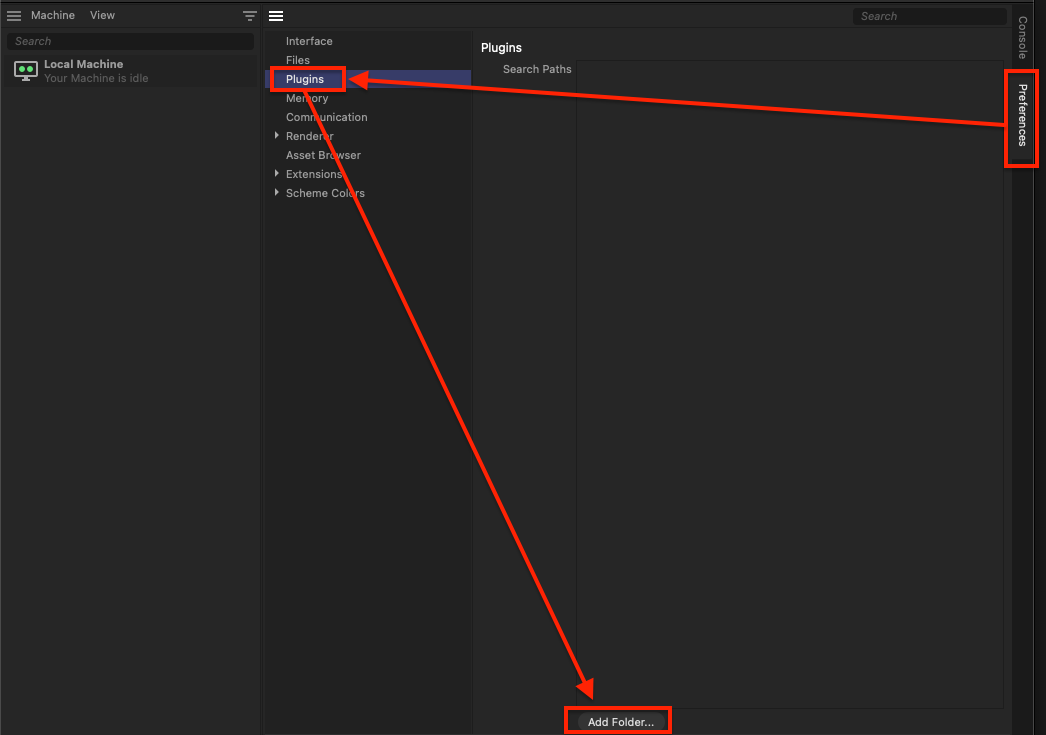Open the hamburger menu beside Machine
Viewport: 1046px width, 735px height.
14,16
